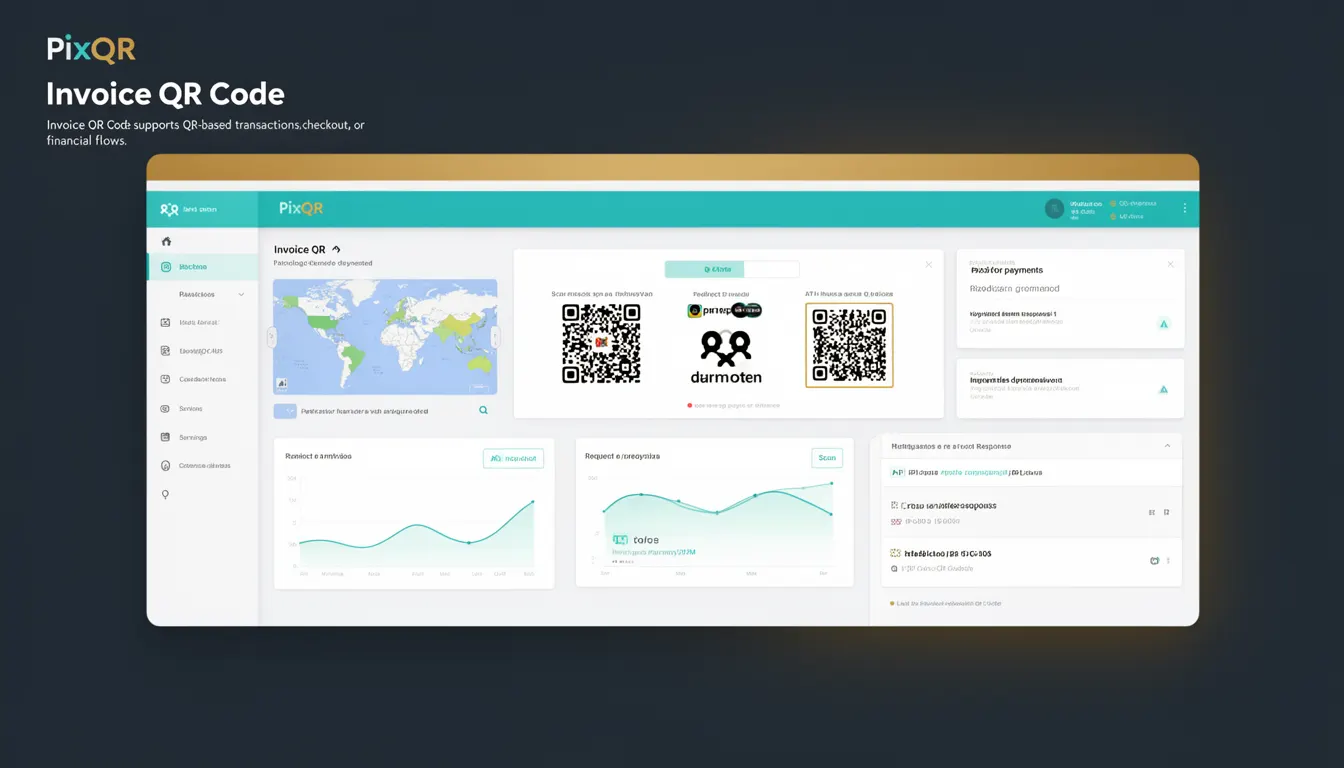1344x768 pixels.
Task: Open the Home icon in sidebar
Action: 166,241
